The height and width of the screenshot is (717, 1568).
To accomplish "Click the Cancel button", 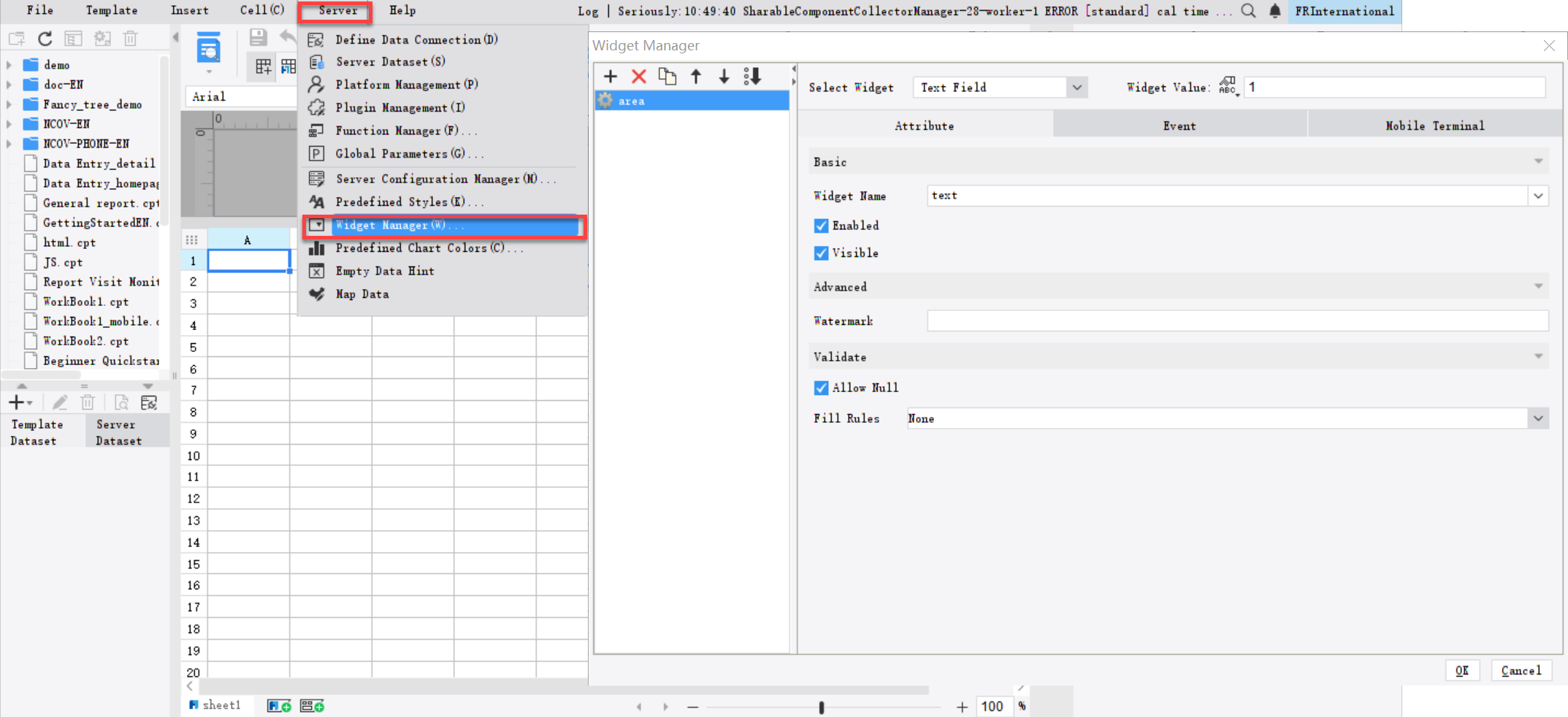I will click(x=1521, y=670).
